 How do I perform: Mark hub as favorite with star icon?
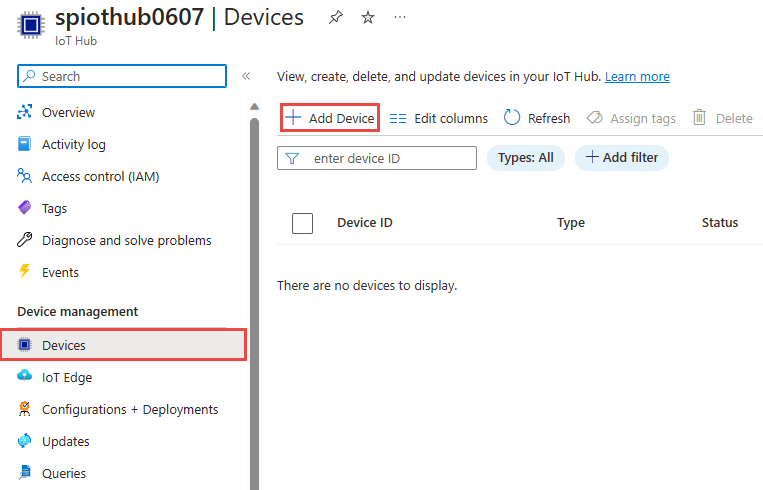click(367, 18)
